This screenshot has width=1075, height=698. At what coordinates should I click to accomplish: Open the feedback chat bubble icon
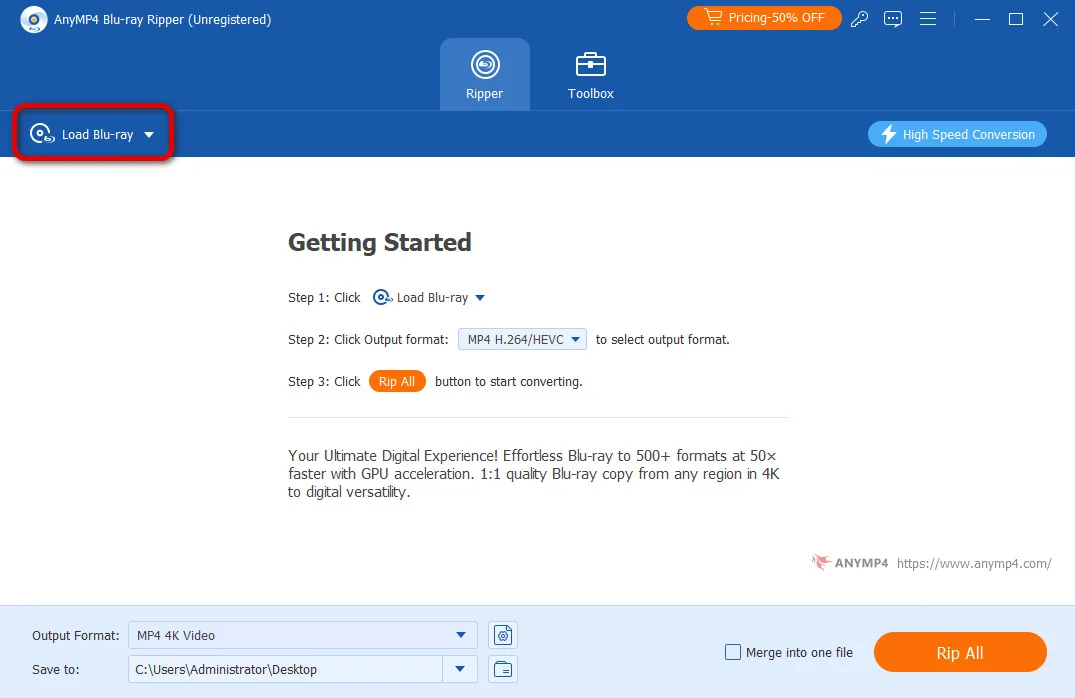(x=893, y=19)
